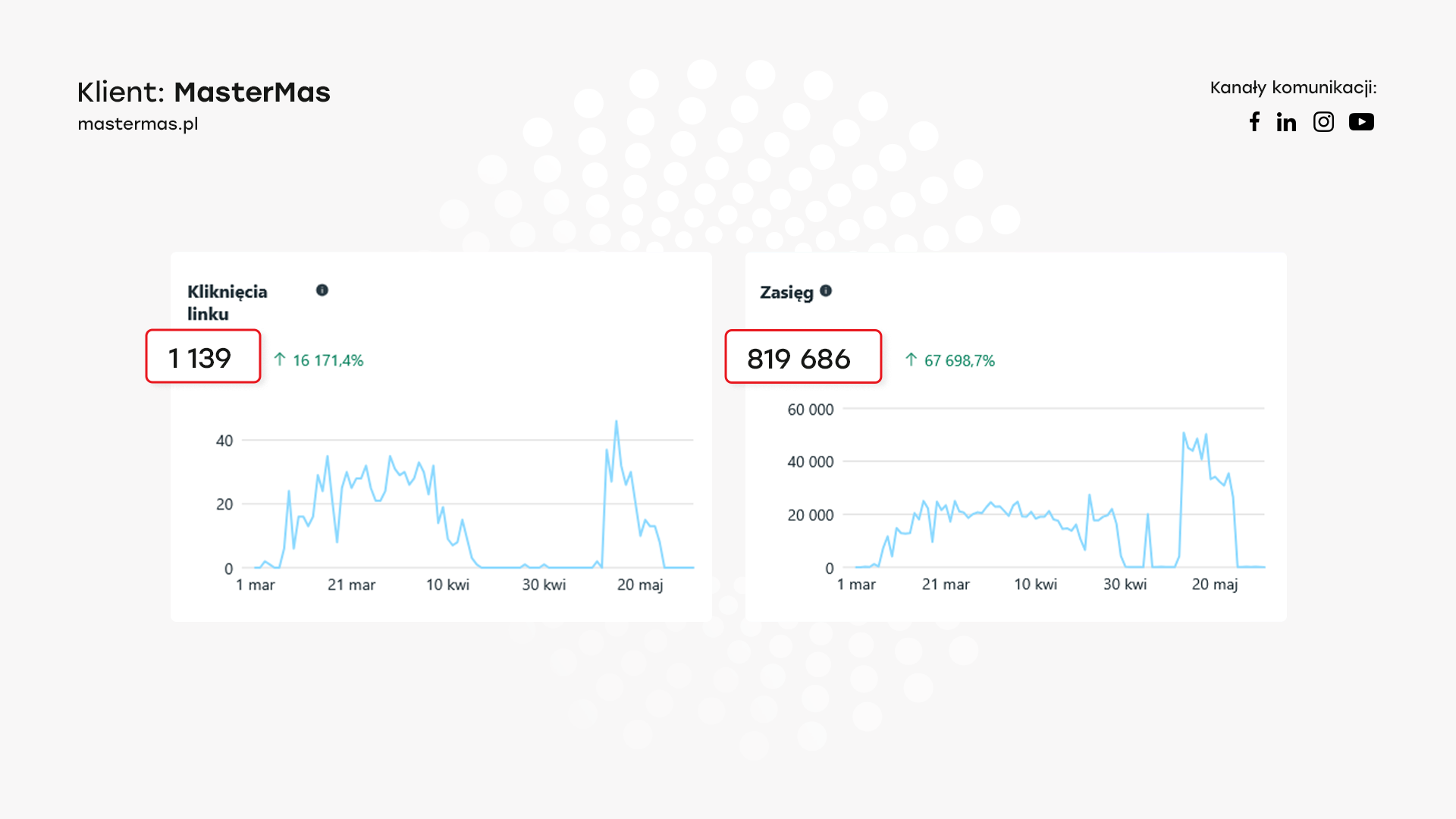This screenshot has height=819, width=1456.
Task: Select the 819 686 reach value
Action: click(x=799, y=359)
